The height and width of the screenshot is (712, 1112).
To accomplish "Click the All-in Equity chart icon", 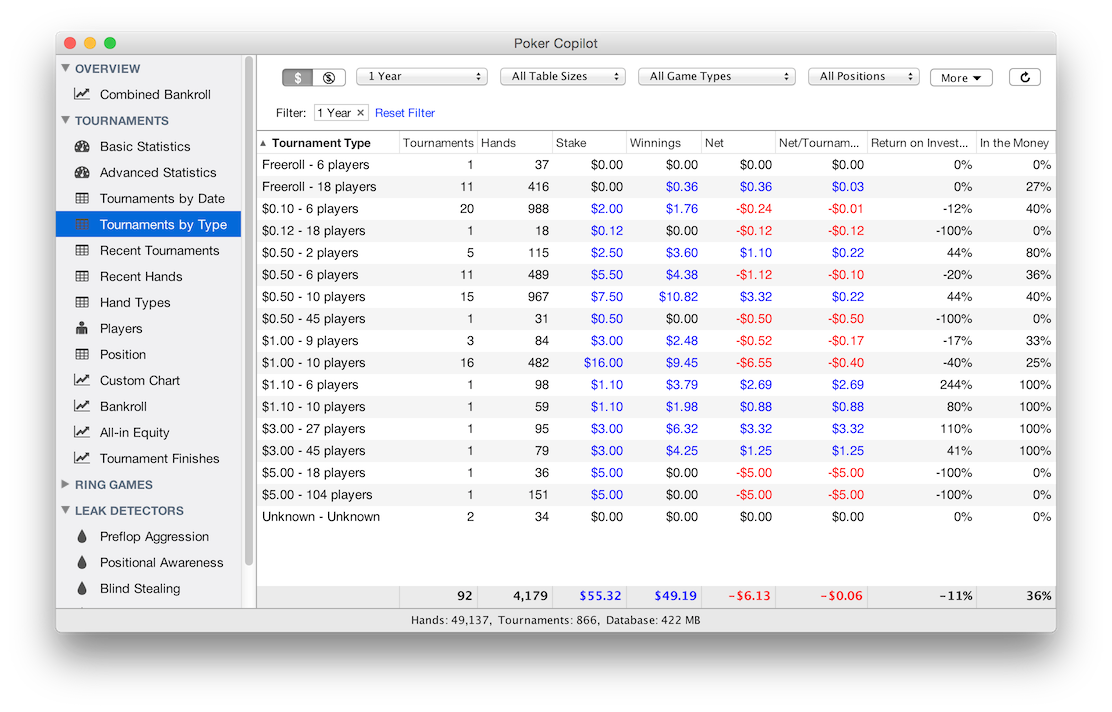I will pyautogui.click(x=82, y=432).
